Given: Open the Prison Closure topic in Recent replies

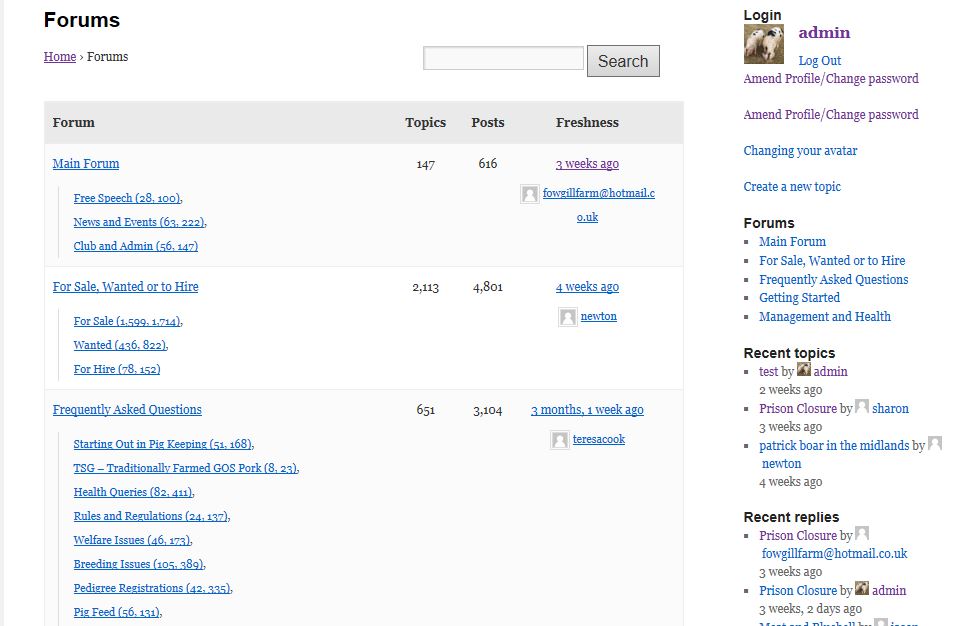Looking at the screenshot, I should [x=798, y=534].
